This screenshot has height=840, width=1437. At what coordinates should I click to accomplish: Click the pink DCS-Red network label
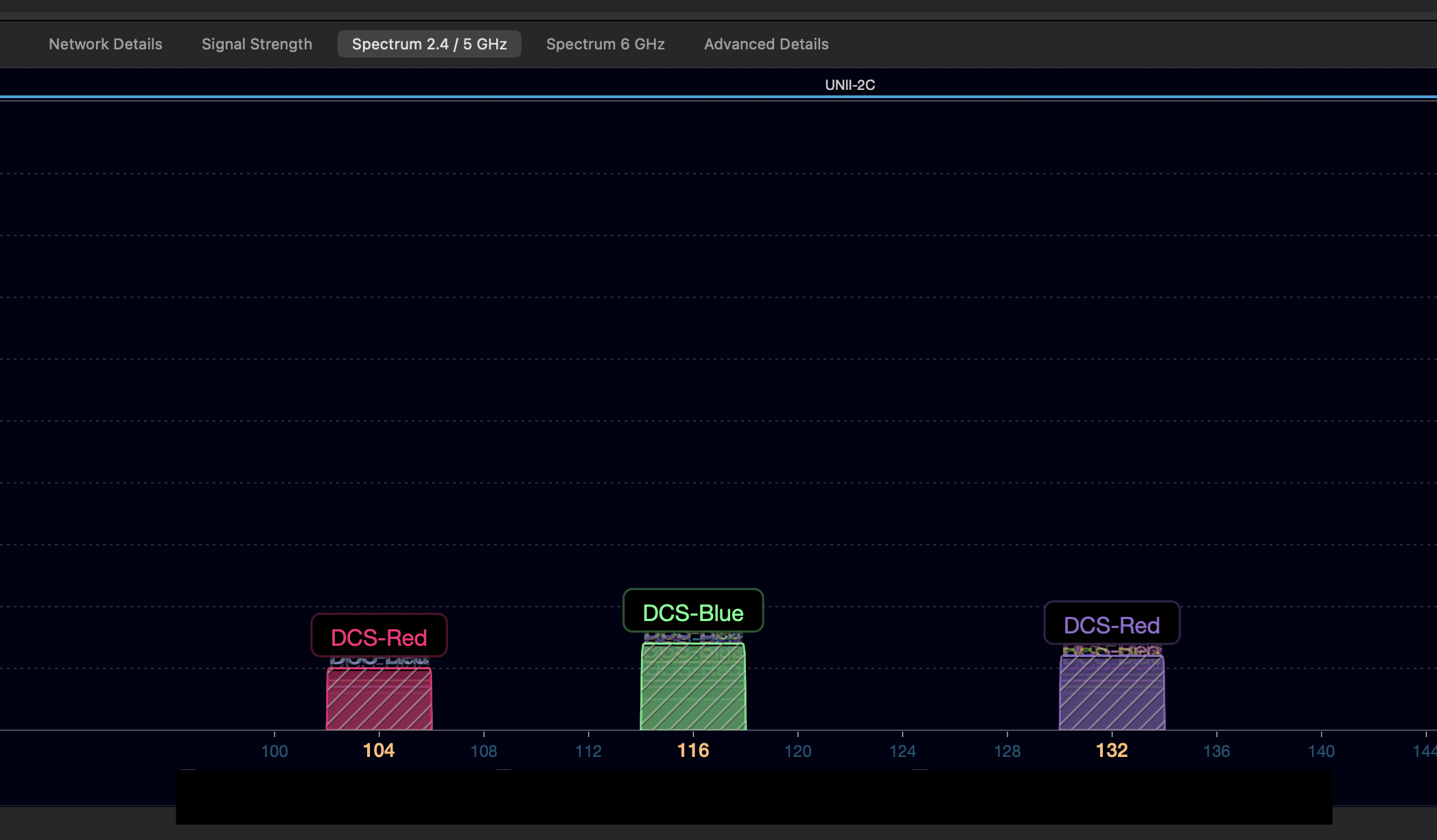(379, 637)
